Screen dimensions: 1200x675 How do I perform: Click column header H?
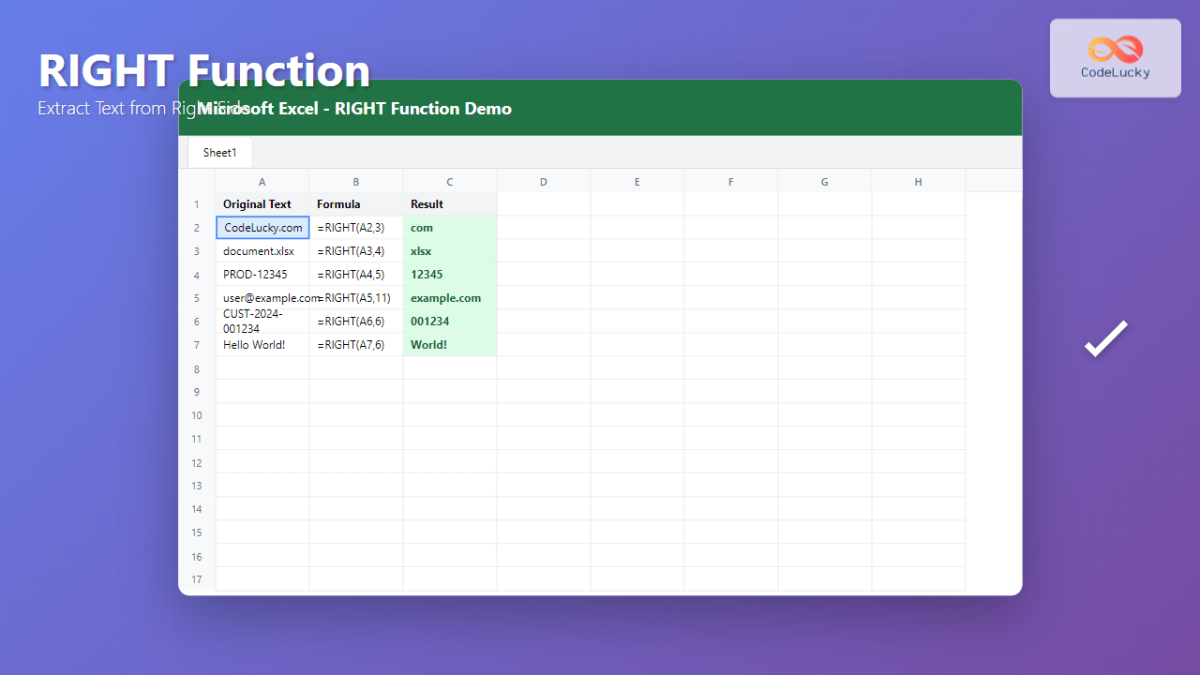click(917, 181)
